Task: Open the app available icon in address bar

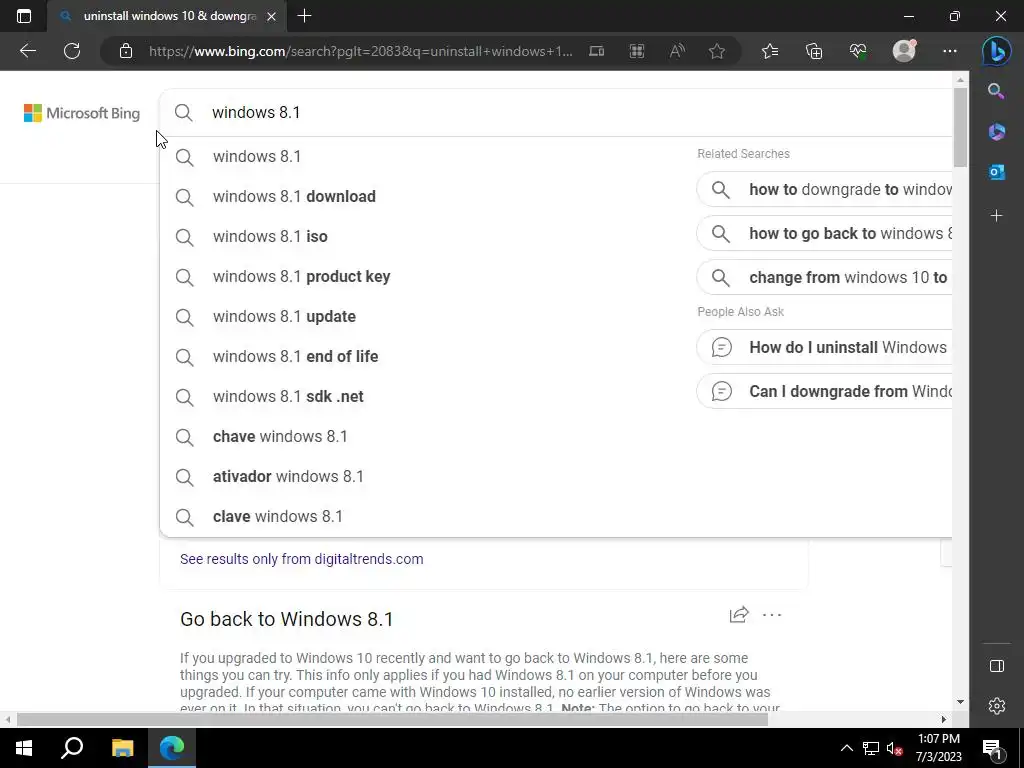Action: pyautogui.click(x=596, y=51)
